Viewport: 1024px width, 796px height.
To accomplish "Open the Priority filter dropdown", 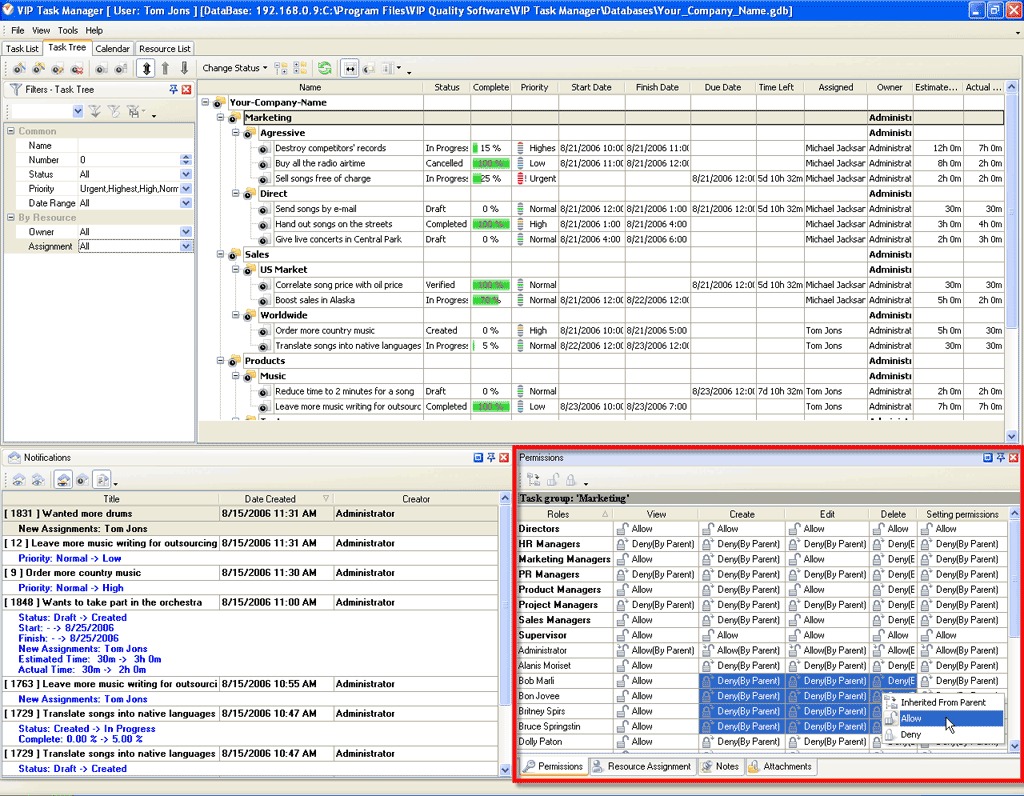I will (185, 188).
